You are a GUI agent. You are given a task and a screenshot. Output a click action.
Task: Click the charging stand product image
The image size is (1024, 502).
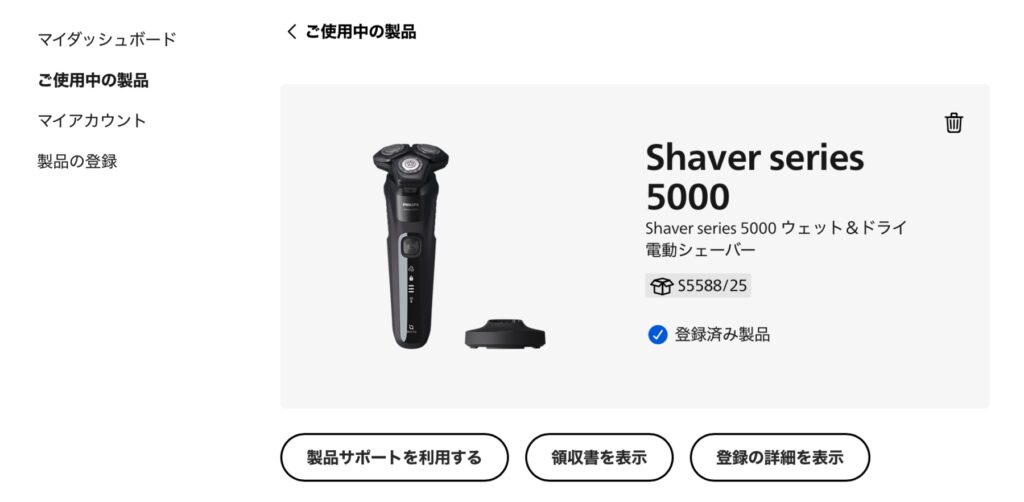[x=505, y=334]
